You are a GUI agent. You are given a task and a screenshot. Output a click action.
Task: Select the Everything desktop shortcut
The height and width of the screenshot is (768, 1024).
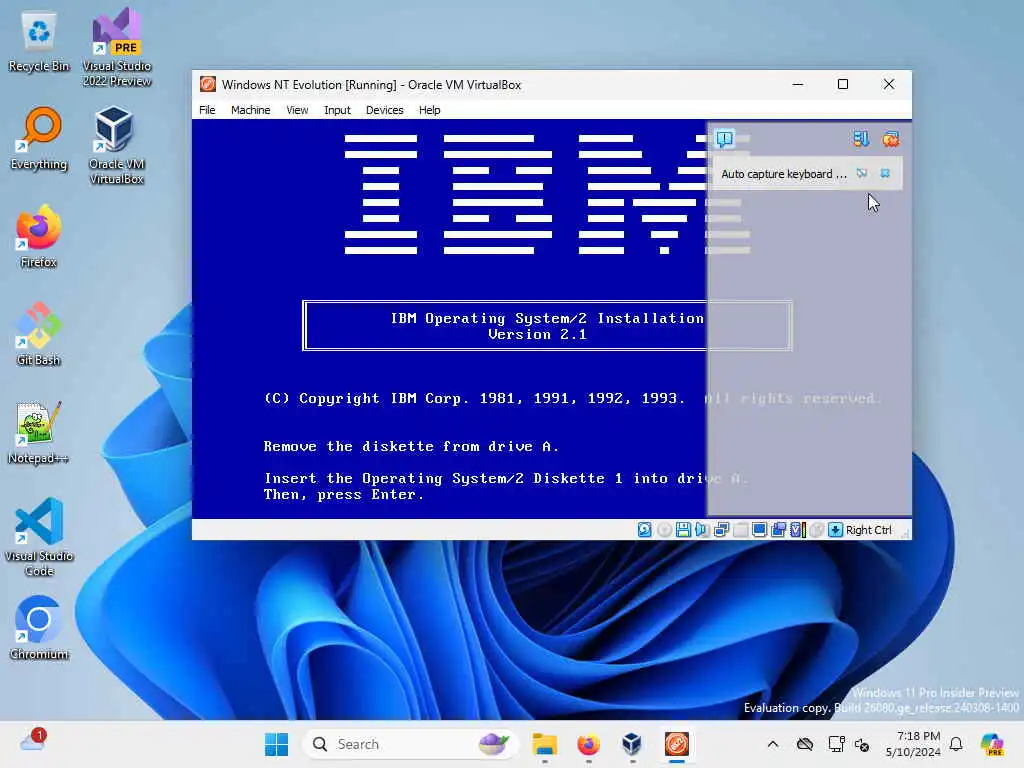click(x=39, y=138)
